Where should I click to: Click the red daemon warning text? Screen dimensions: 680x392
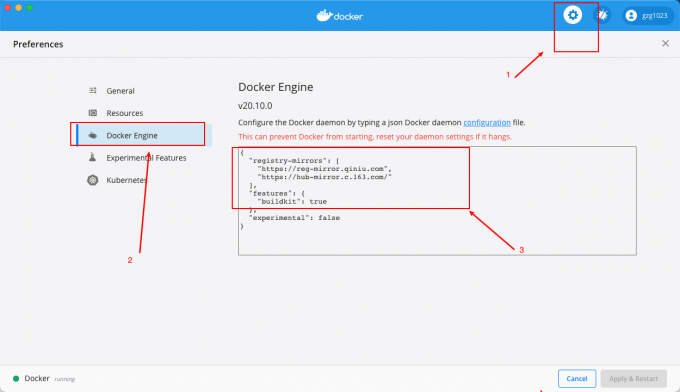click(x=375, y=137)
